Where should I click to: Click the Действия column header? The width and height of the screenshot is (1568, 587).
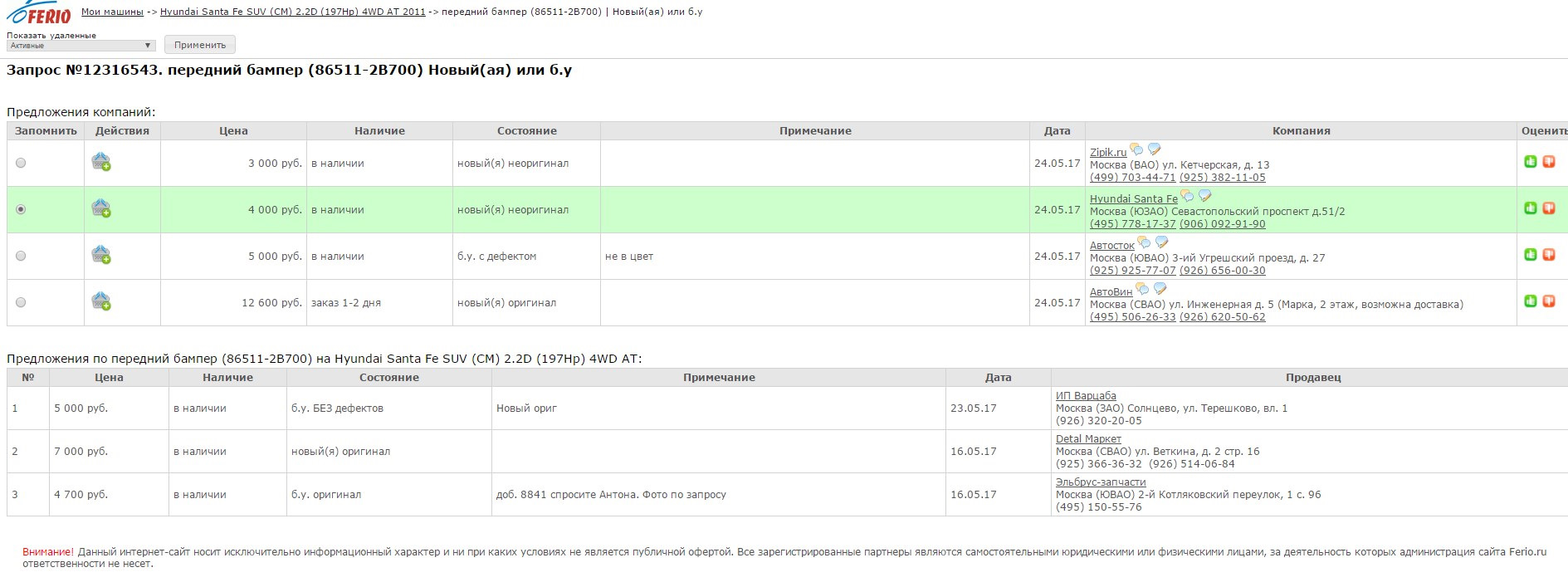point(122,131)
